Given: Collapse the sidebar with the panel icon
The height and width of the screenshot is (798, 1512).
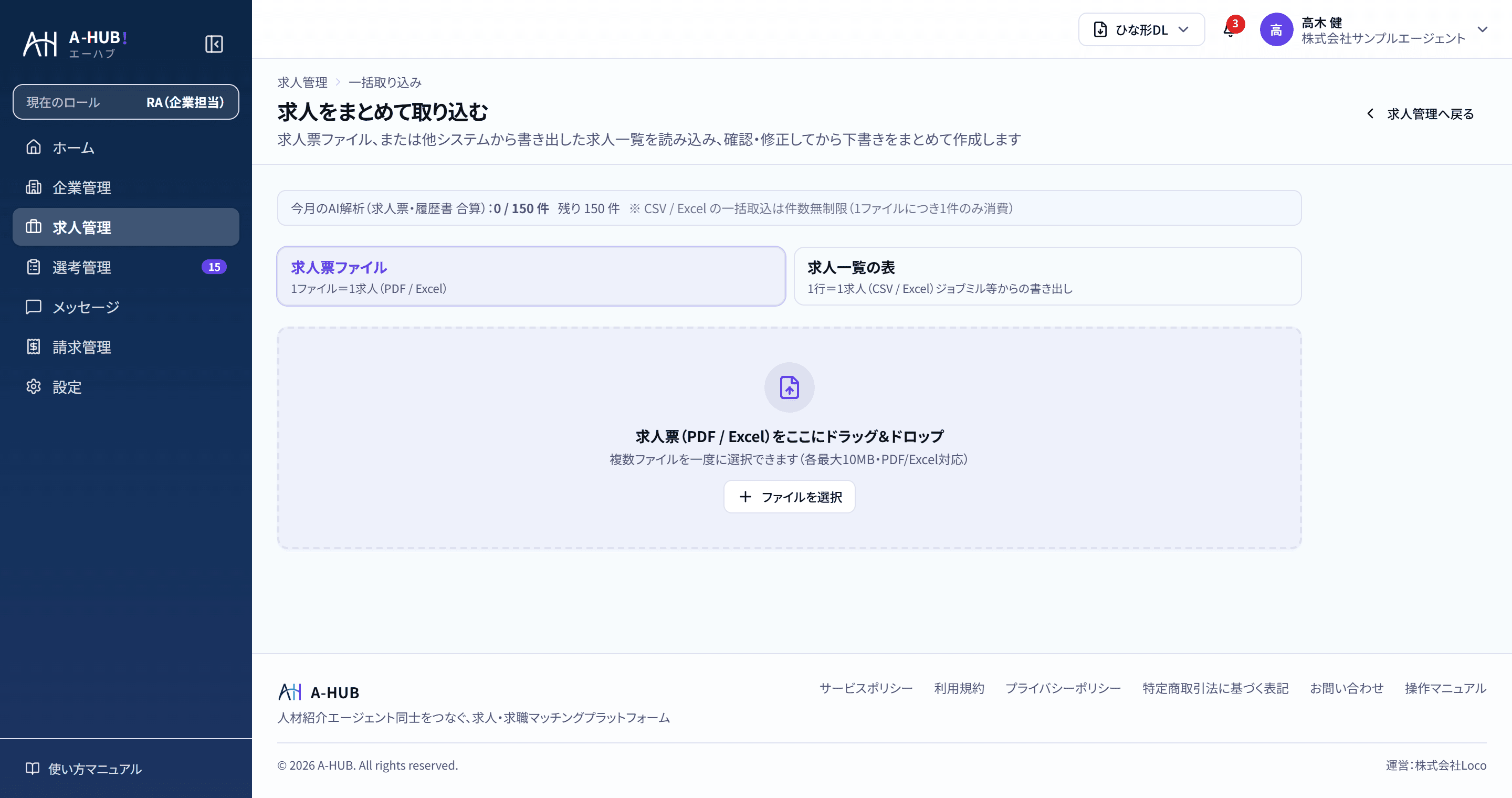Looking at the screenshot, I should tap(214, 44).
